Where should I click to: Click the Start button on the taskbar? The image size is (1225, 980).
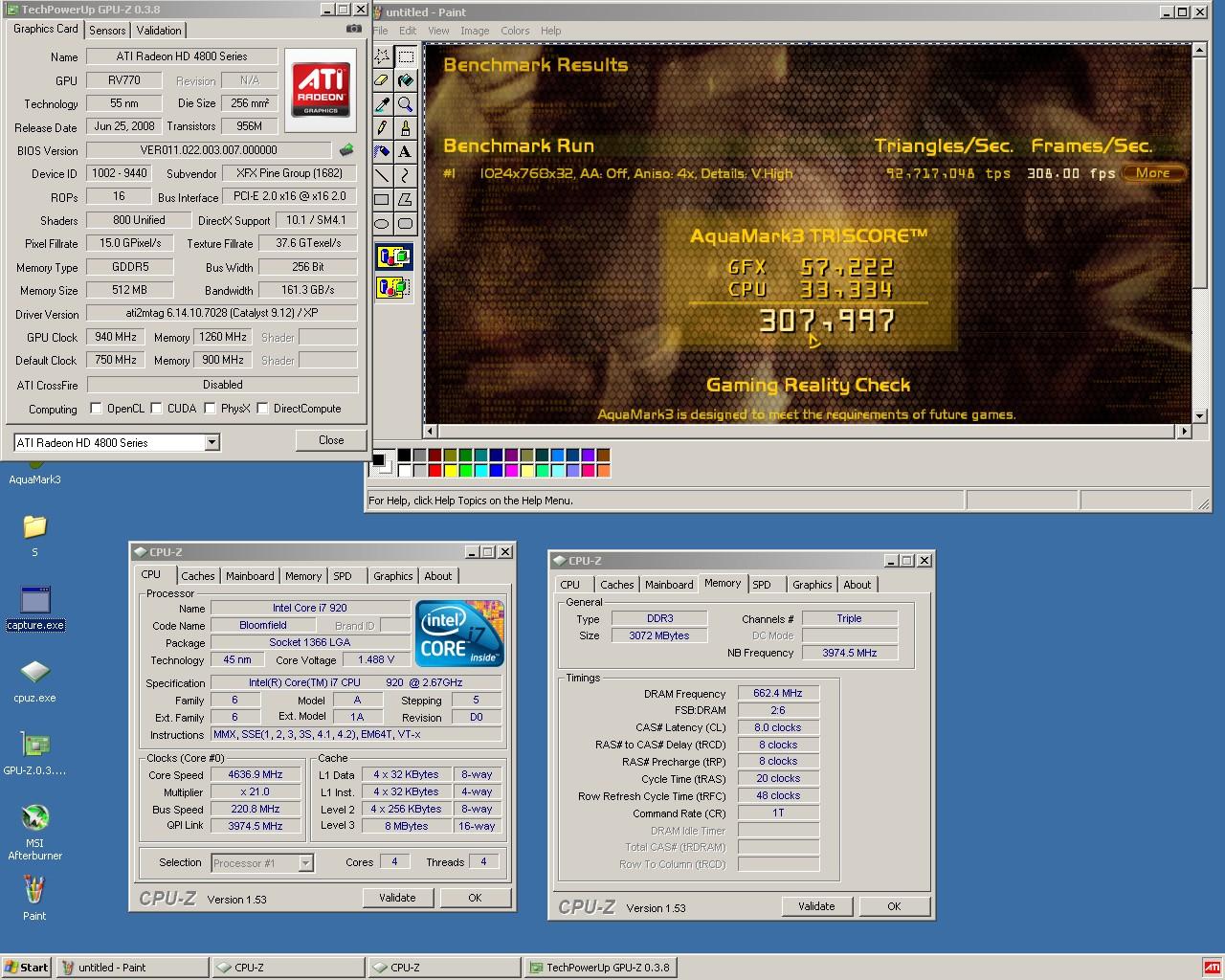(x=27, y=968)
